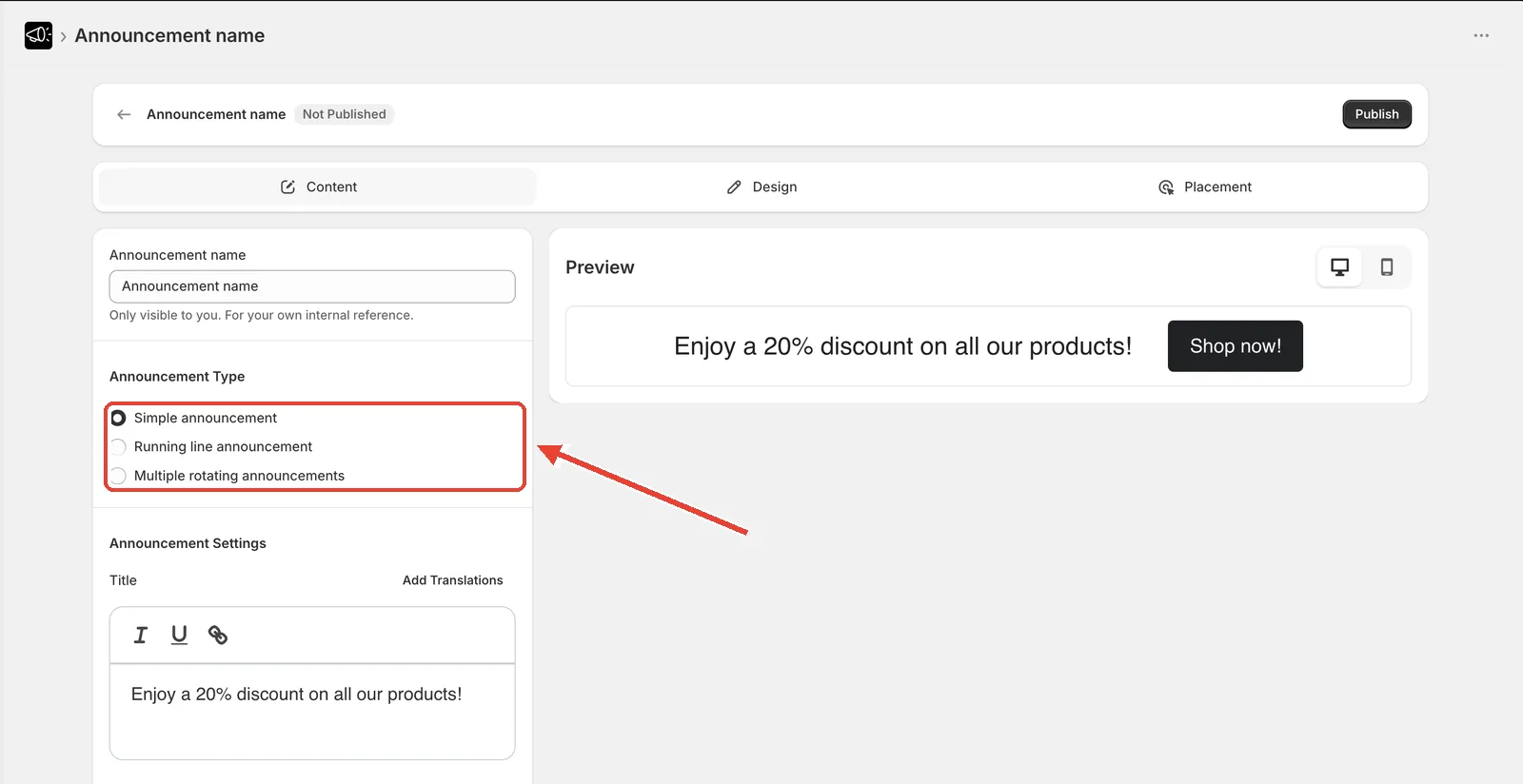This screenshot has width=1523, height=784.
Task: Apply underline formatting to the title
Action: [179, 635]
